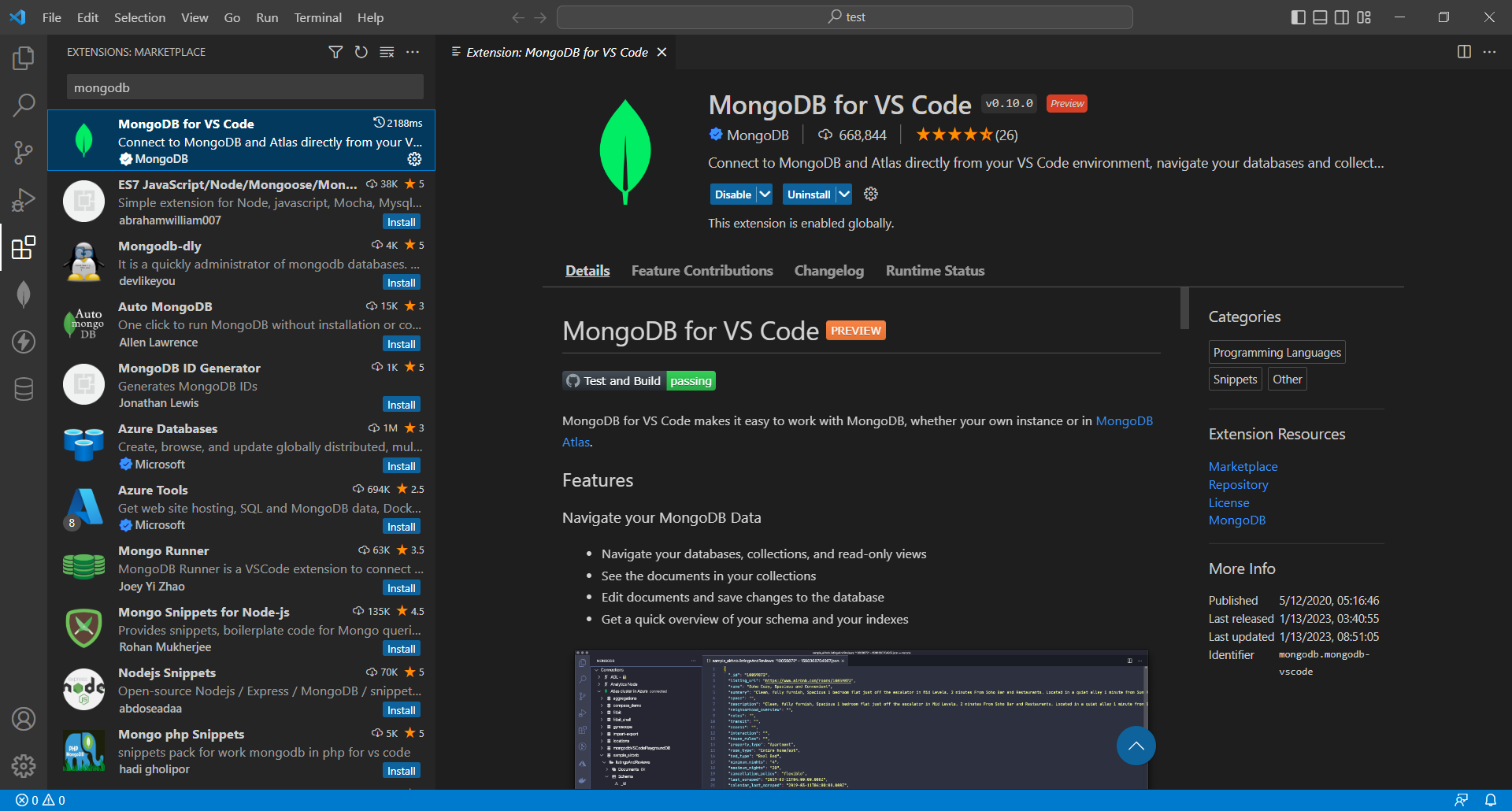Image resolution: width=1512 pixels, height=811 pixels.
Task: Expand the Disable button dropdown arrow
Action: tap(765, 194)
